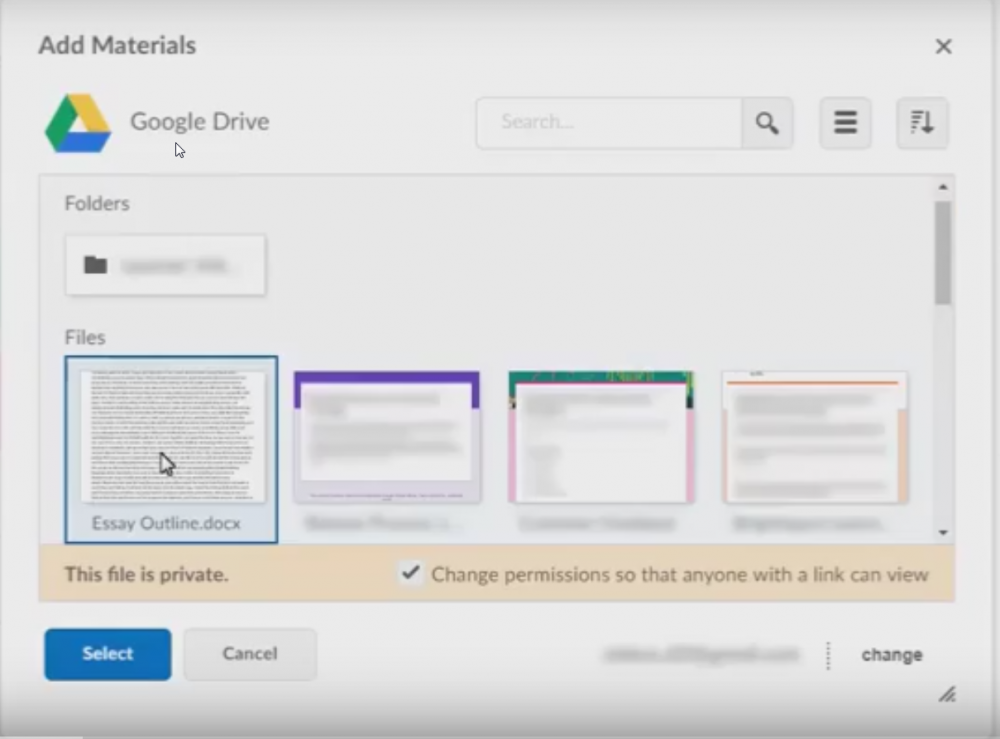Screen dimensions: 1000x739
Task: Select the orange-lined file thumbnail
Action: [814, 435]
